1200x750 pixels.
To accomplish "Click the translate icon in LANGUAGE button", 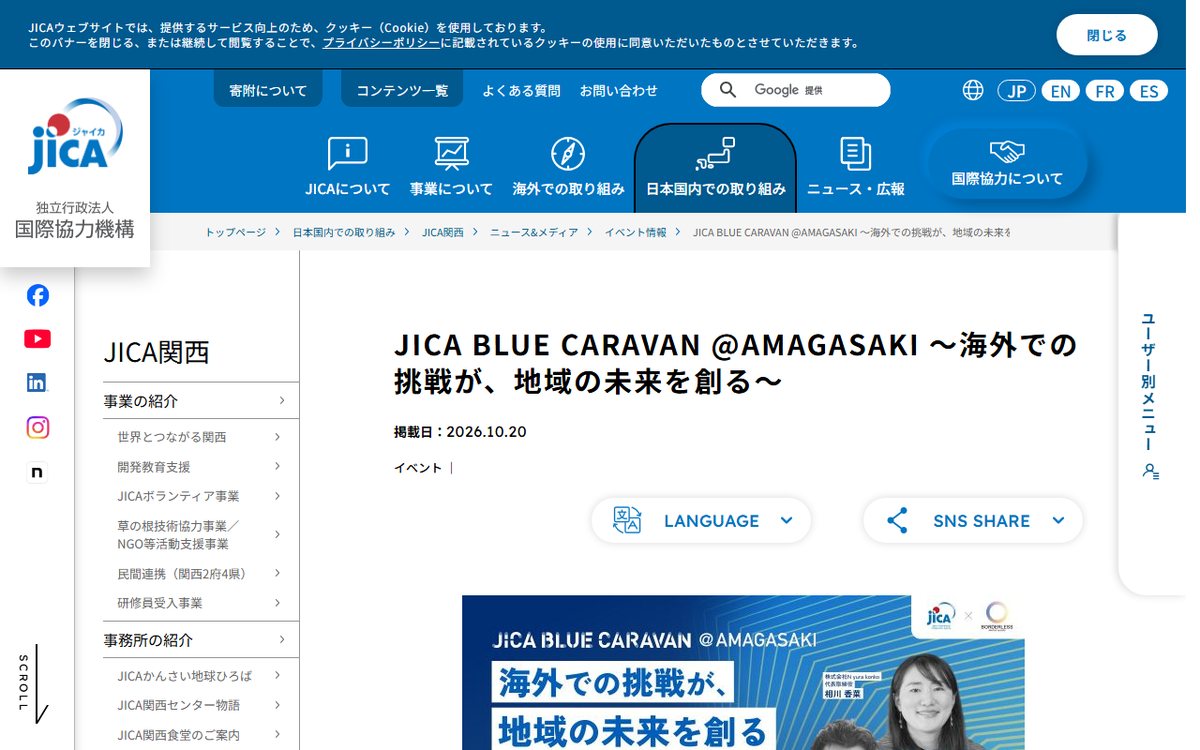I will (627, 520).
